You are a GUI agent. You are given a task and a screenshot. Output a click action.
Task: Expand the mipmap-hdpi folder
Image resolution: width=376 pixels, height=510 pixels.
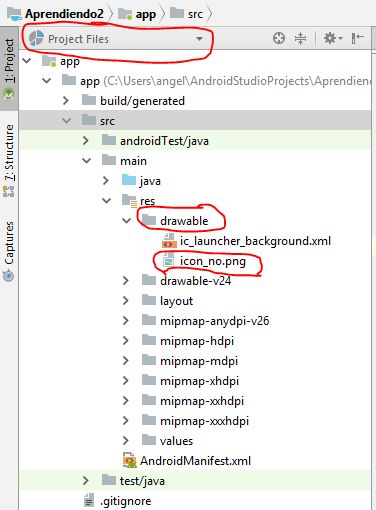tap(126, 341)
